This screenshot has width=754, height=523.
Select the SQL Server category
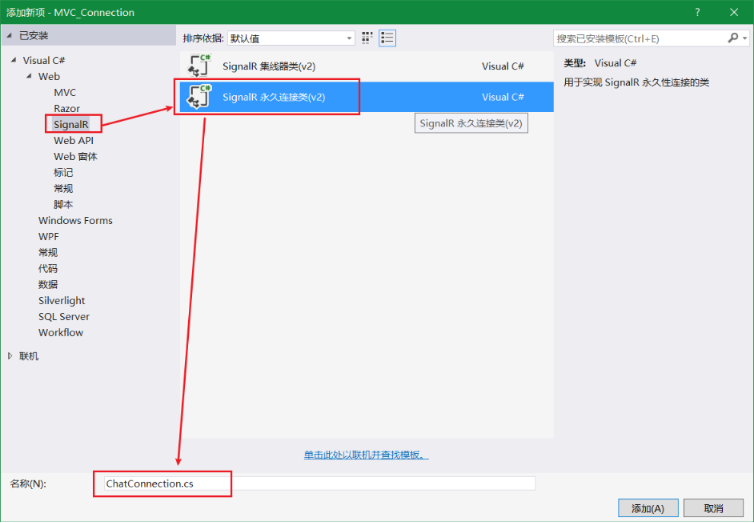pos(64,317)
